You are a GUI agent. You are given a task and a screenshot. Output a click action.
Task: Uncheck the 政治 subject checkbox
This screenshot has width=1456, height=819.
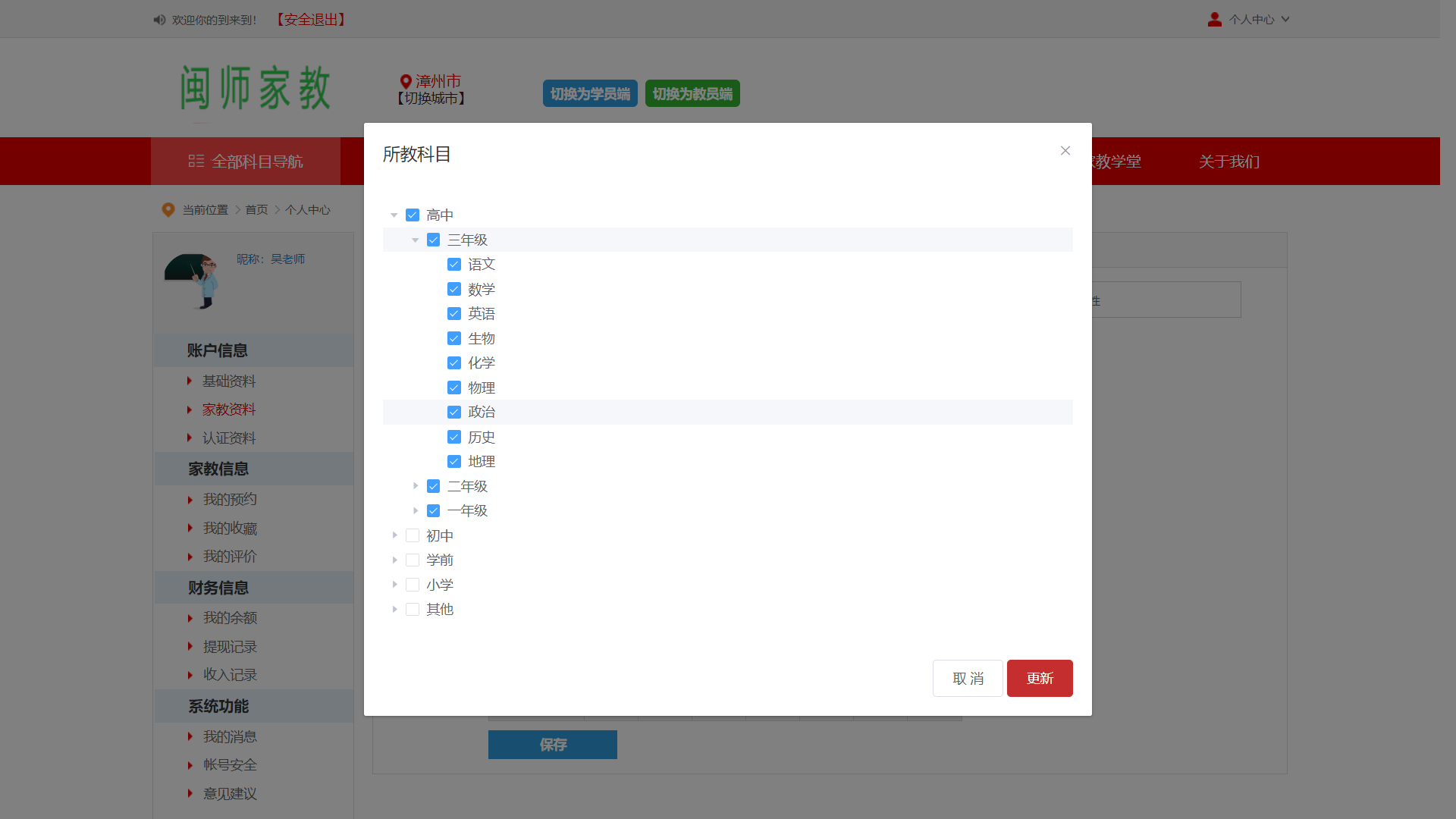[x=454, y=413]
